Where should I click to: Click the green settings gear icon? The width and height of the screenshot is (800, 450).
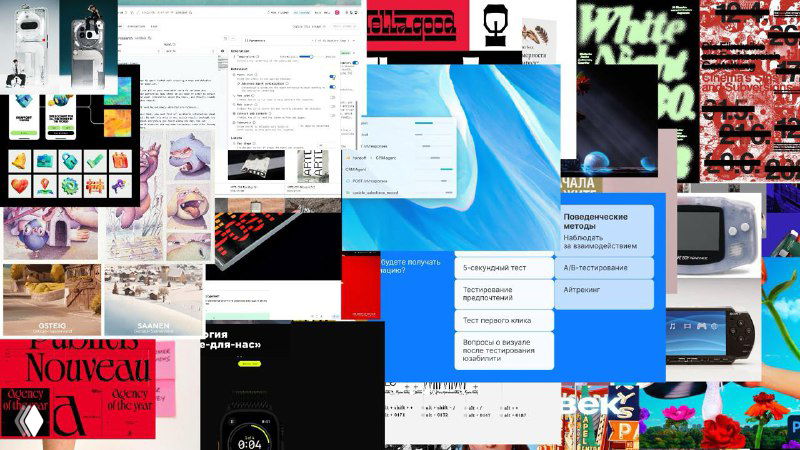[69, 186]
